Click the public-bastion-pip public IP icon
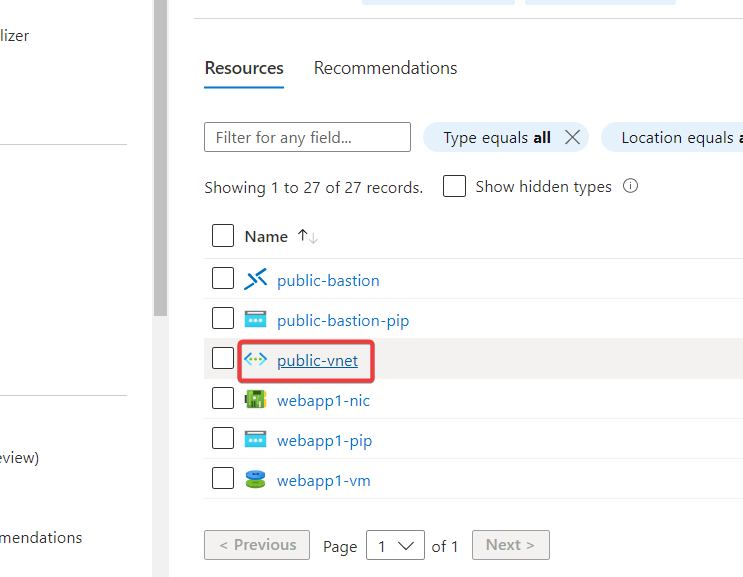Viewport: 743px width, 577px height. tap(256, 320)
